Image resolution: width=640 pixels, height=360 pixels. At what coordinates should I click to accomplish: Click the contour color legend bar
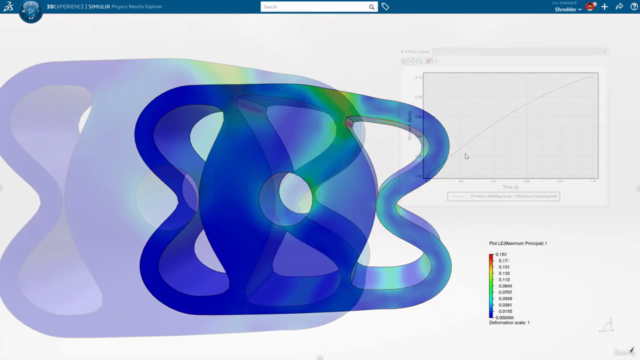coord(491,286)
